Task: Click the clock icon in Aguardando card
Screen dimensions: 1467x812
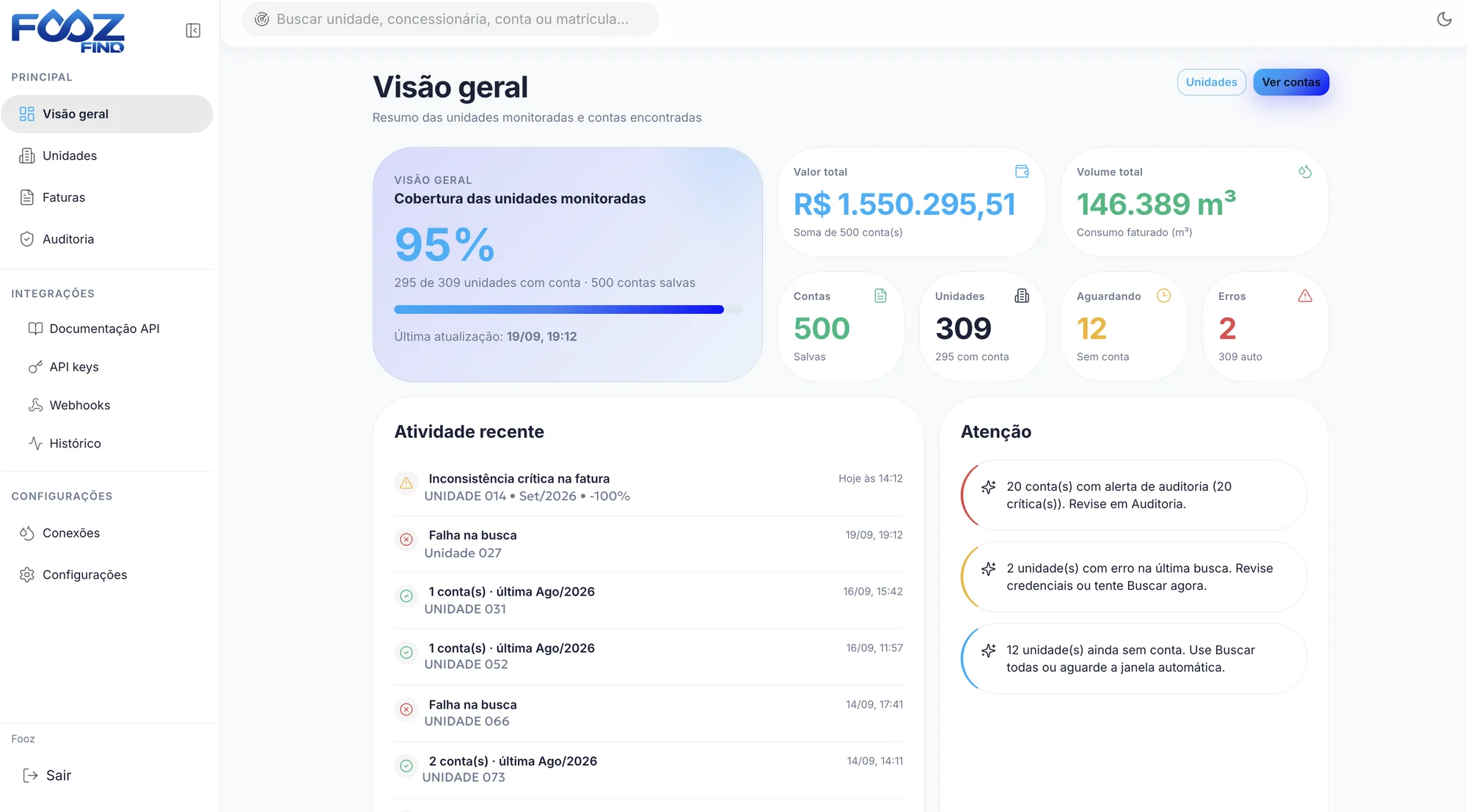Action: pos(1163,296)
